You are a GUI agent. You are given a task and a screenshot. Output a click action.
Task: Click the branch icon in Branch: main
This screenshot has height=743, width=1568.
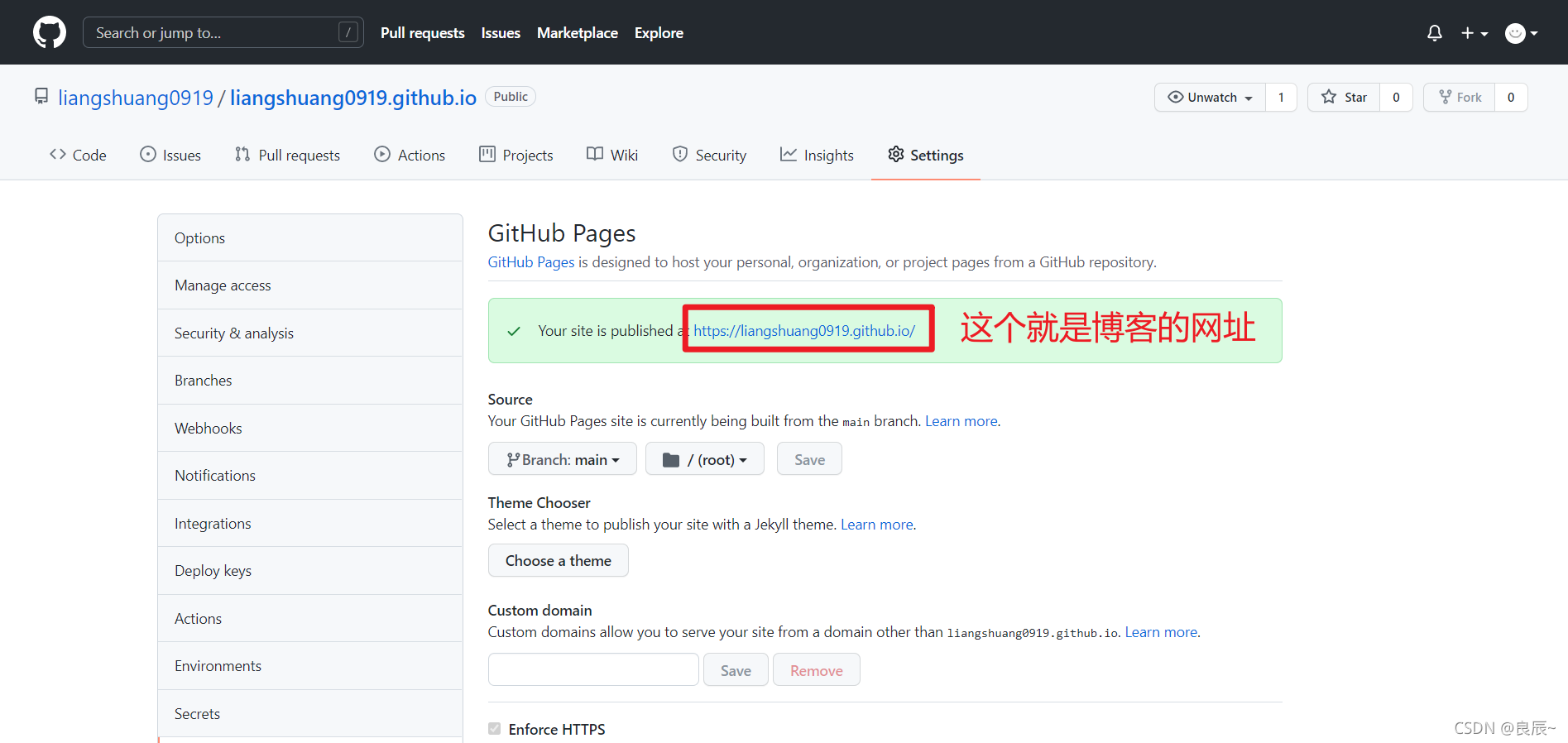pyautogui.click(x=513, y=460)
